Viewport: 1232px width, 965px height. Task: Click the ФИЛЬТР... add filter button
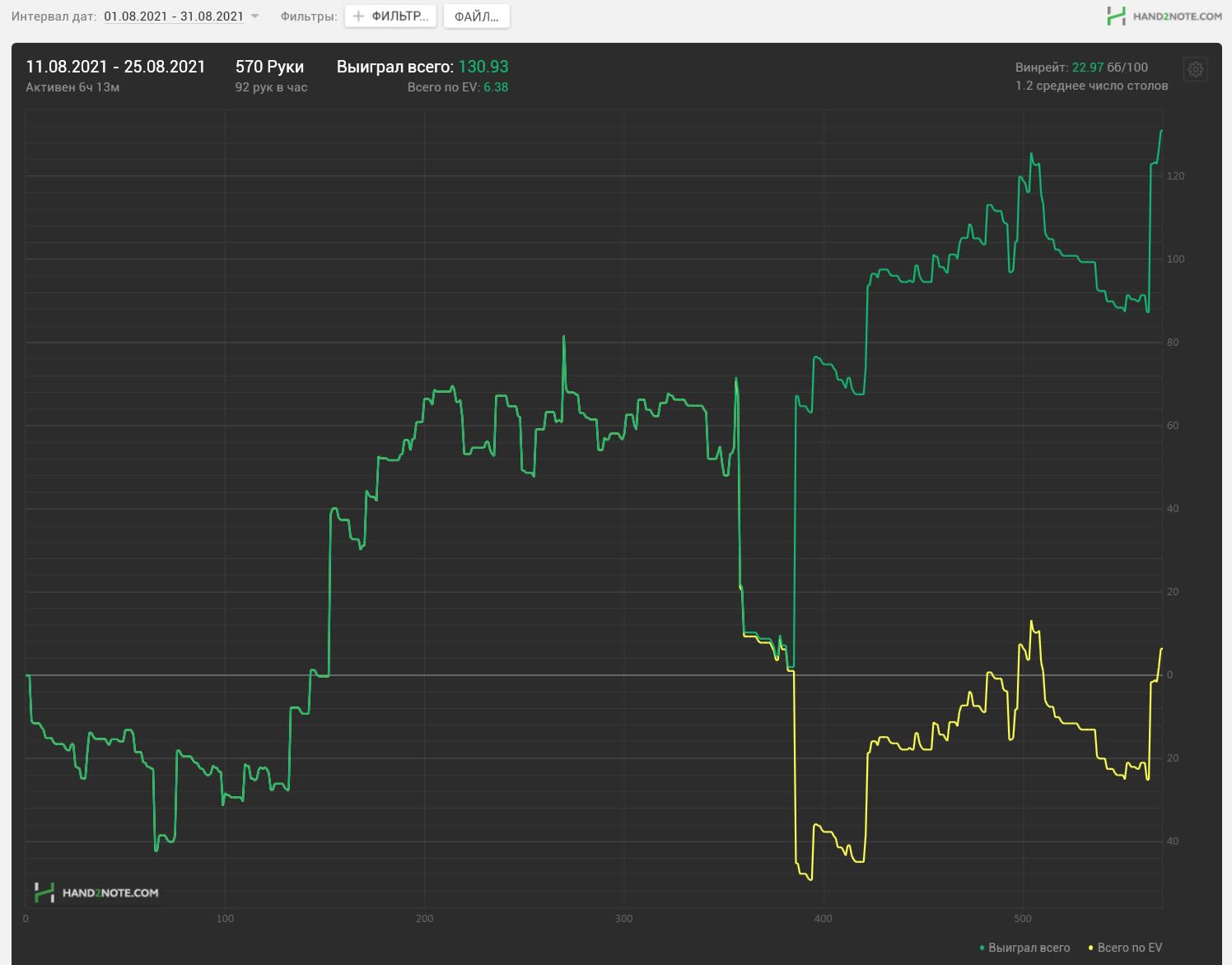click(x=390, y=16)
